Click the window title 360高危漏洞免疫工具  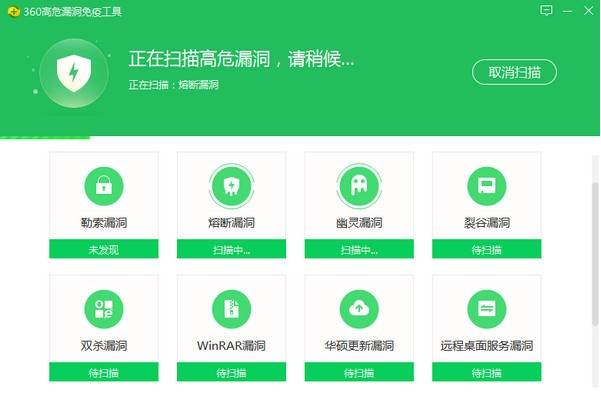point(72,12)
